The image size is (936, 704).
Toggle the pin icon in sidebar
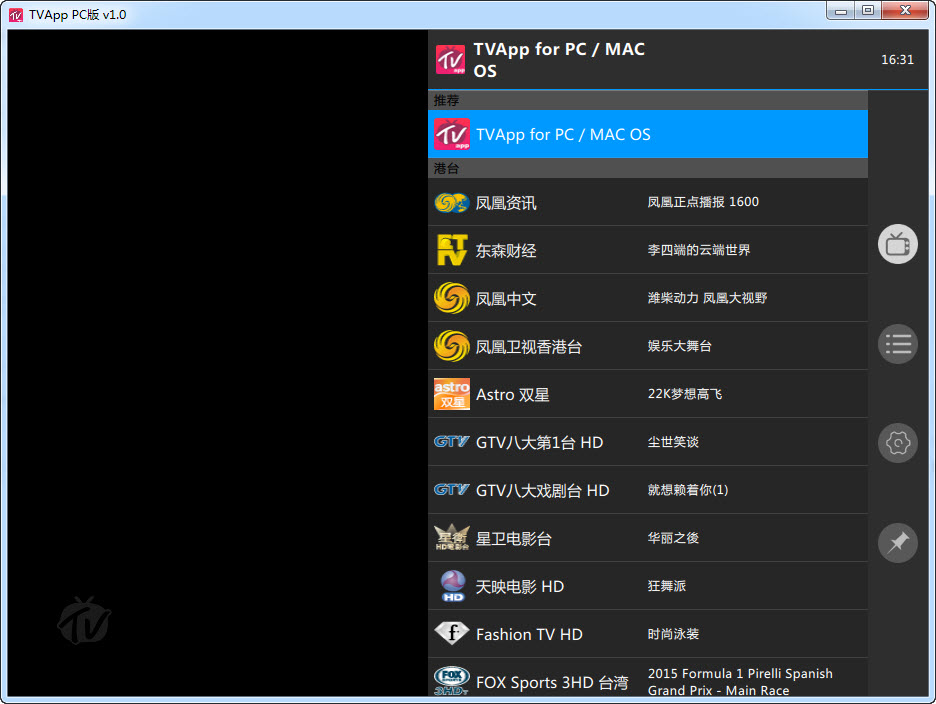click(897, 543)
